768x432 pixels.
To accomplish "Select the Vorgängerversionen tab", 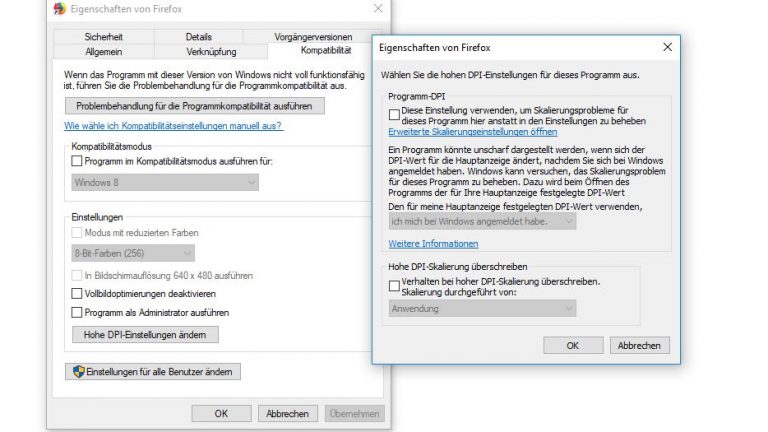I will click(x=312, y=37).
